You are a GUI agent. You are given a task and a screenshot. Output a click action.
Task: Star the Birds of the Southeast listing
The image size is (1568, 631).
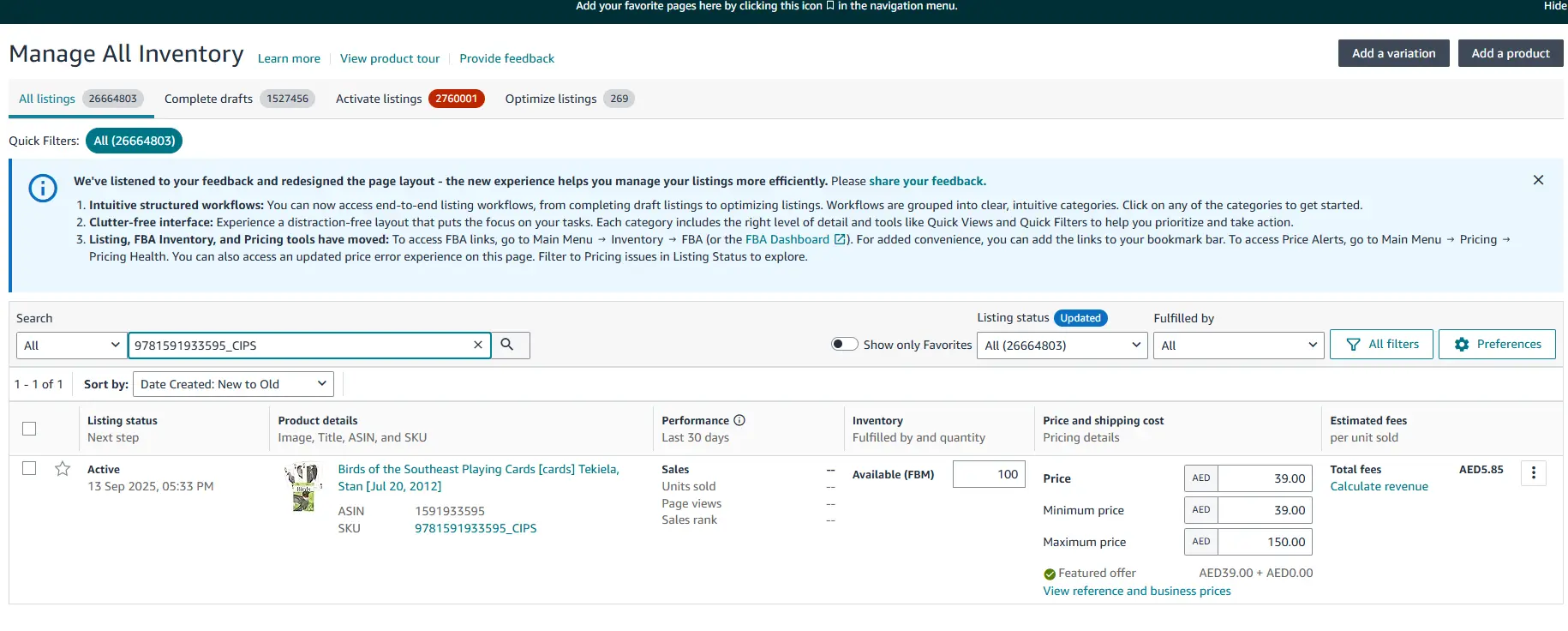pyautogui.click(x=63, y=469)
